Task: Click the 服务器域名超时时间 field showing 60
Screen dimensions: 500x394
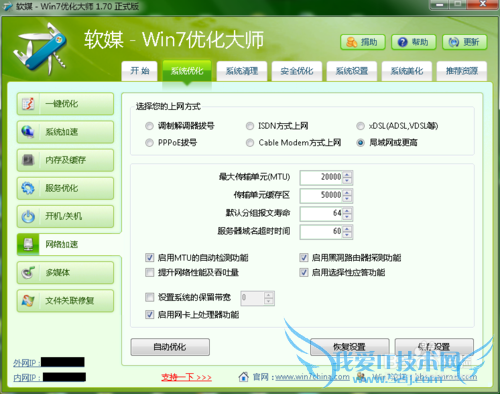Action: tap(321, 232)
